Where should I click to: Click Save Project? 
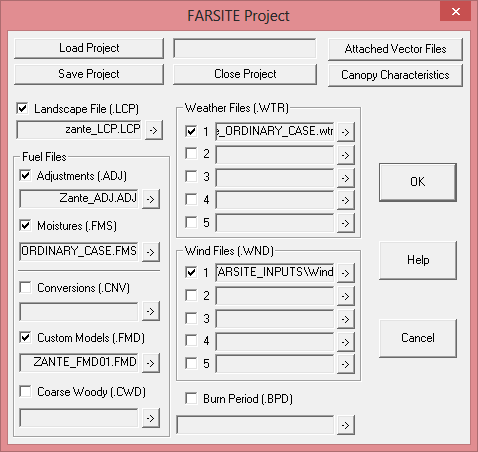click(89, 74)
